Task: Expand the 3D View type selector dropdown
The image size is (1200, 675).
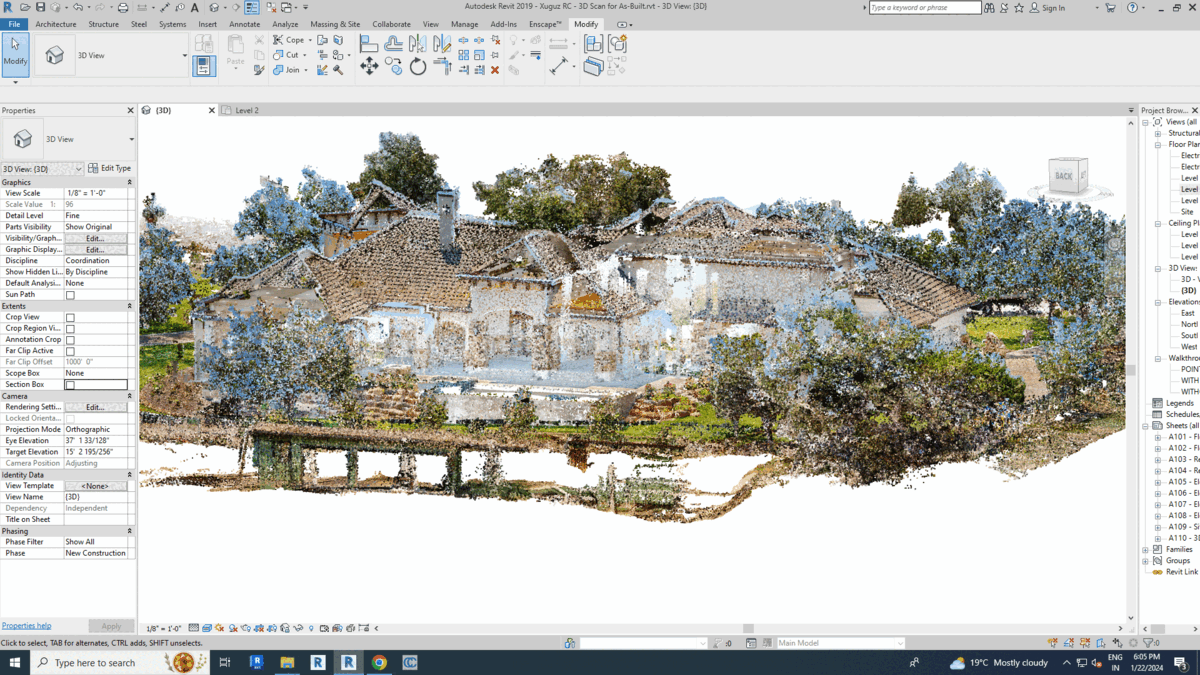Action: [x=131, y=140]
